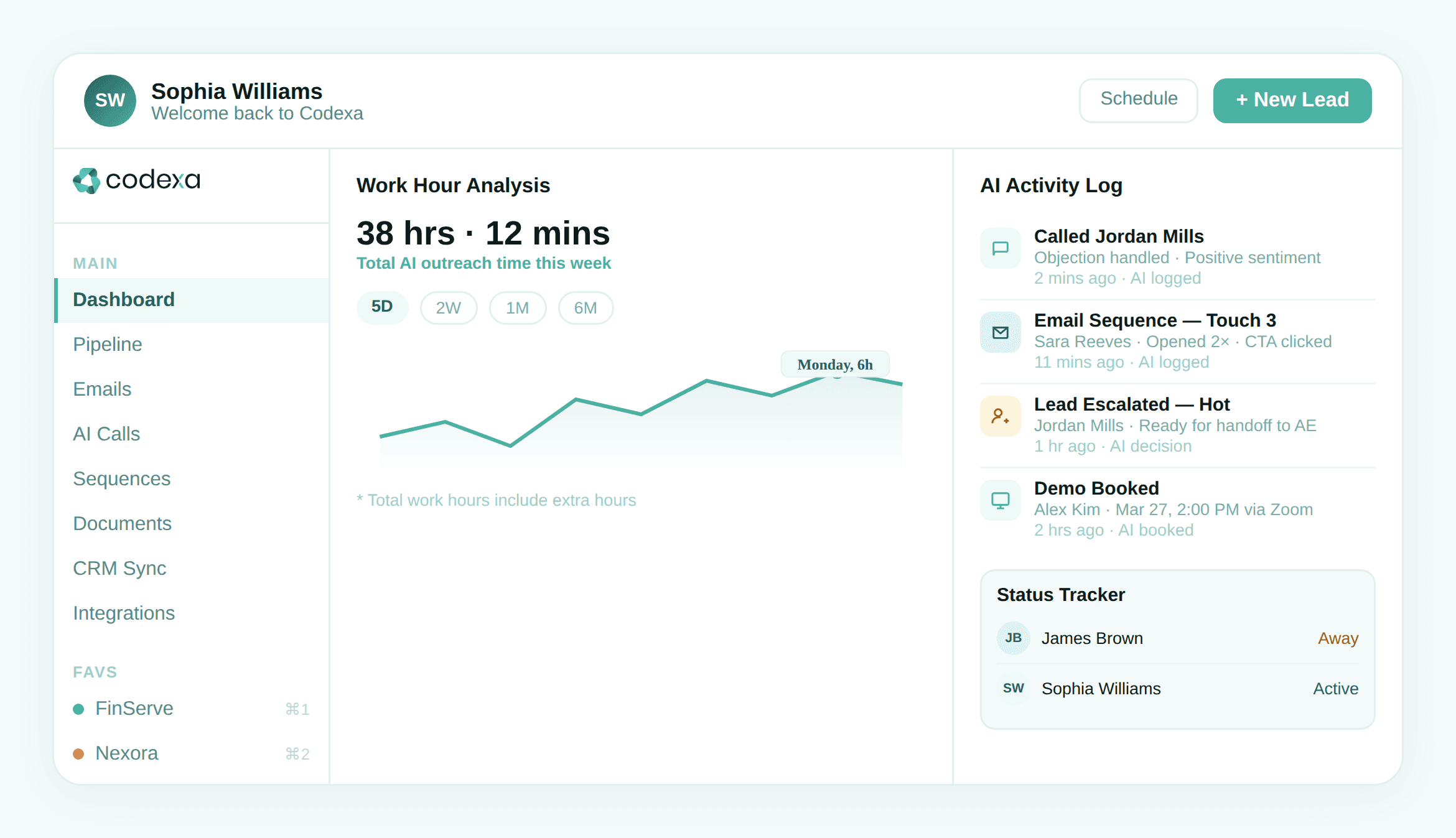Open the CRM Sync section

tap(119, 568)
